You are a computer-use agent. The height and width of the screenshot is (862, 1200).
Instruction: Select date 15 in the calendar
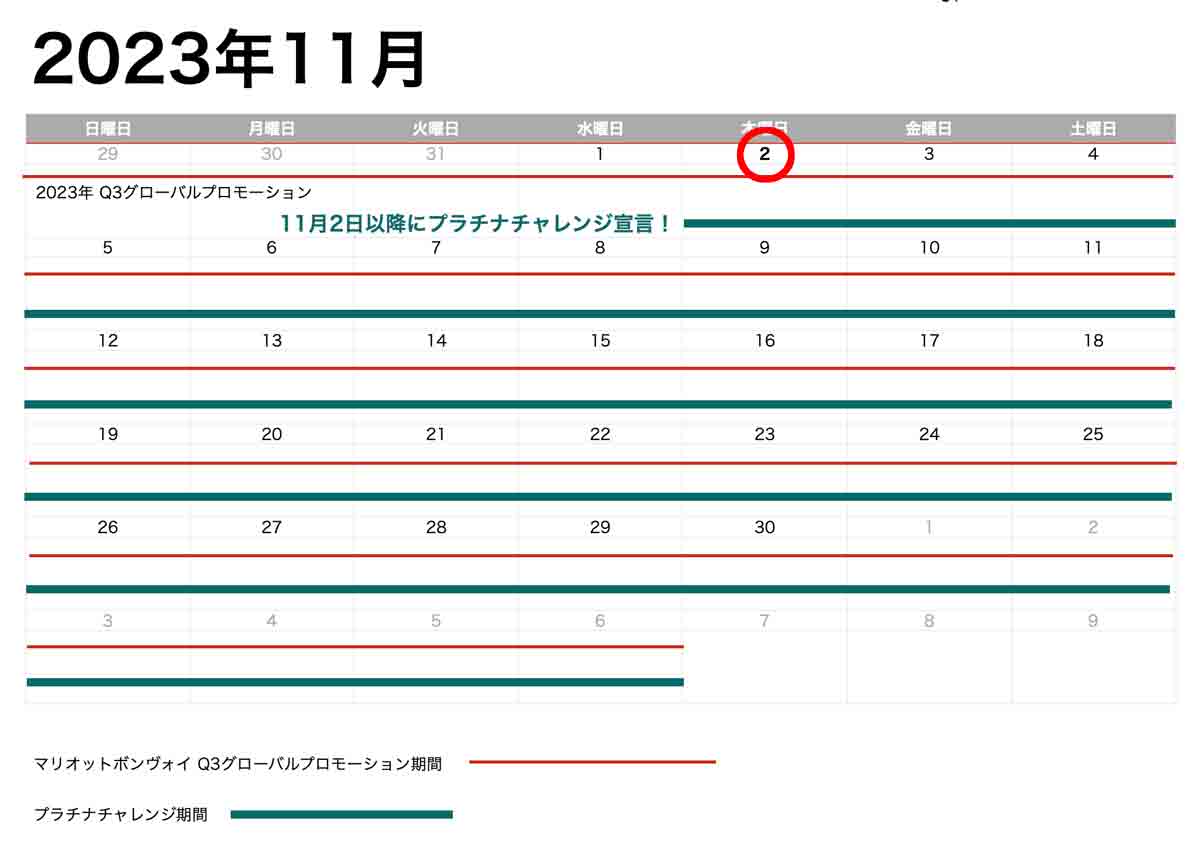pos(600,340)
